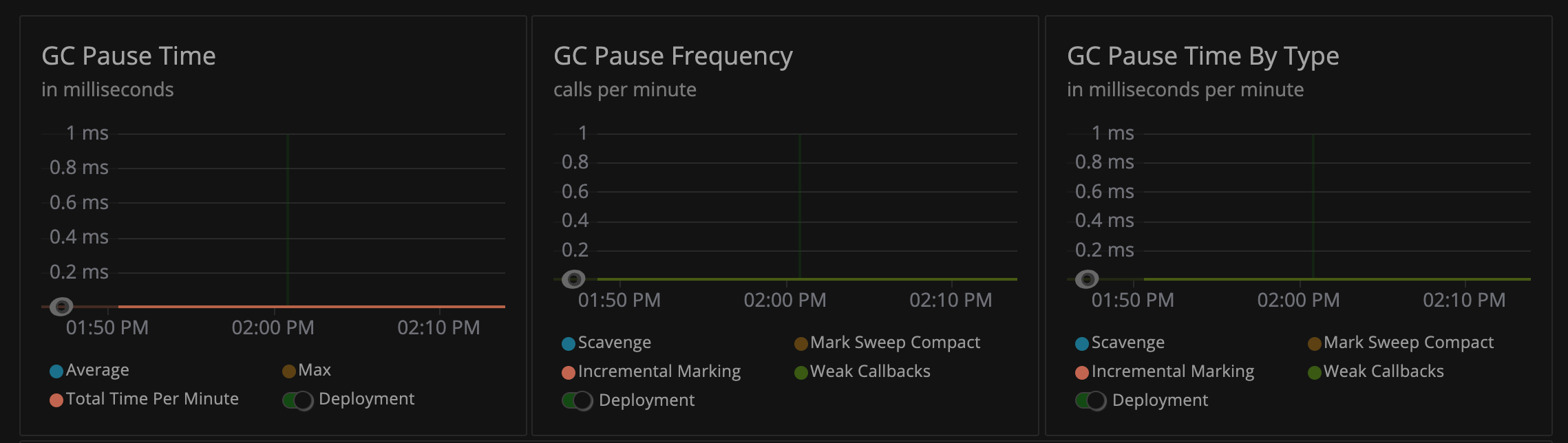This screenshot has width=1568, height=443.
Task: Click the Mark Sweep Compact legend dot
Action: [x=801, y=343]
